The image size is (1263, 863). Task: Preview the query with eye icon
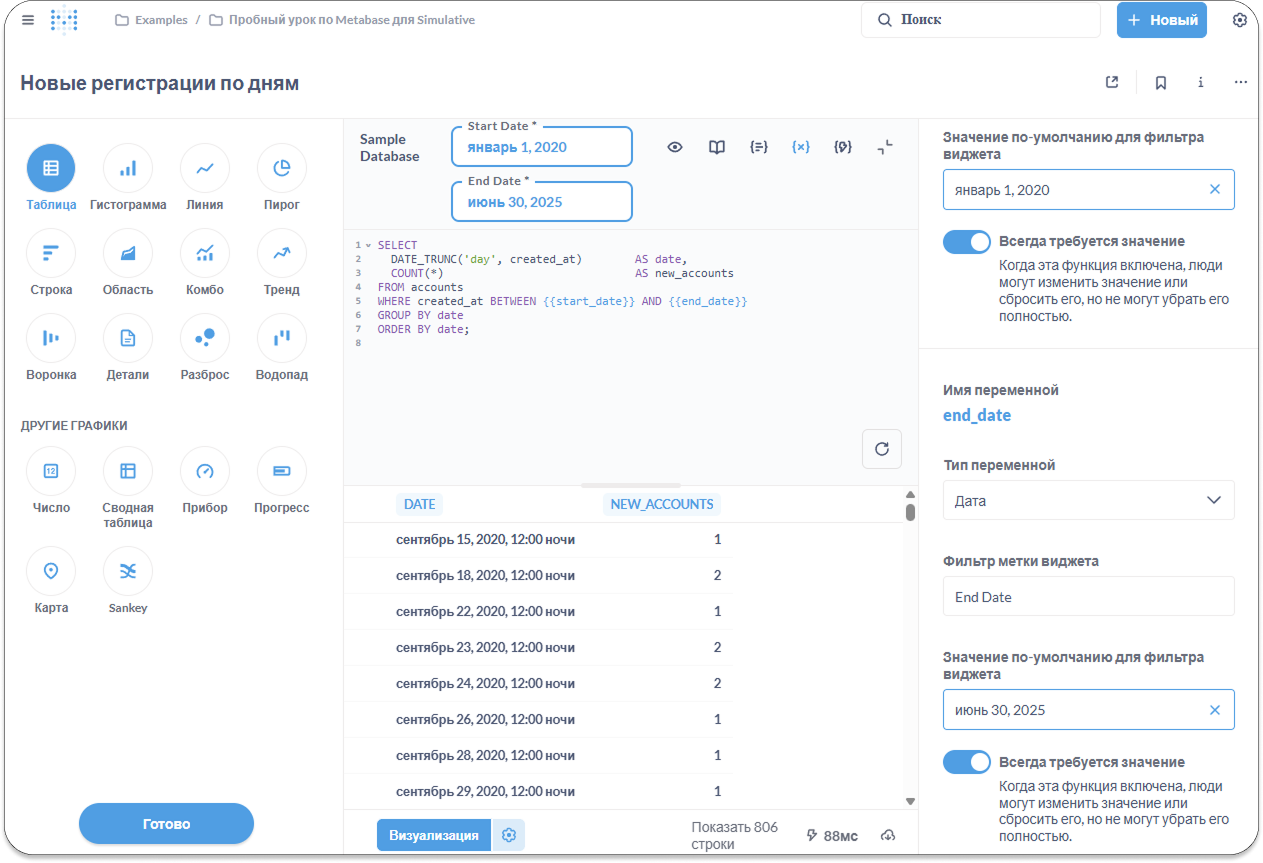(x=675, y=147)
